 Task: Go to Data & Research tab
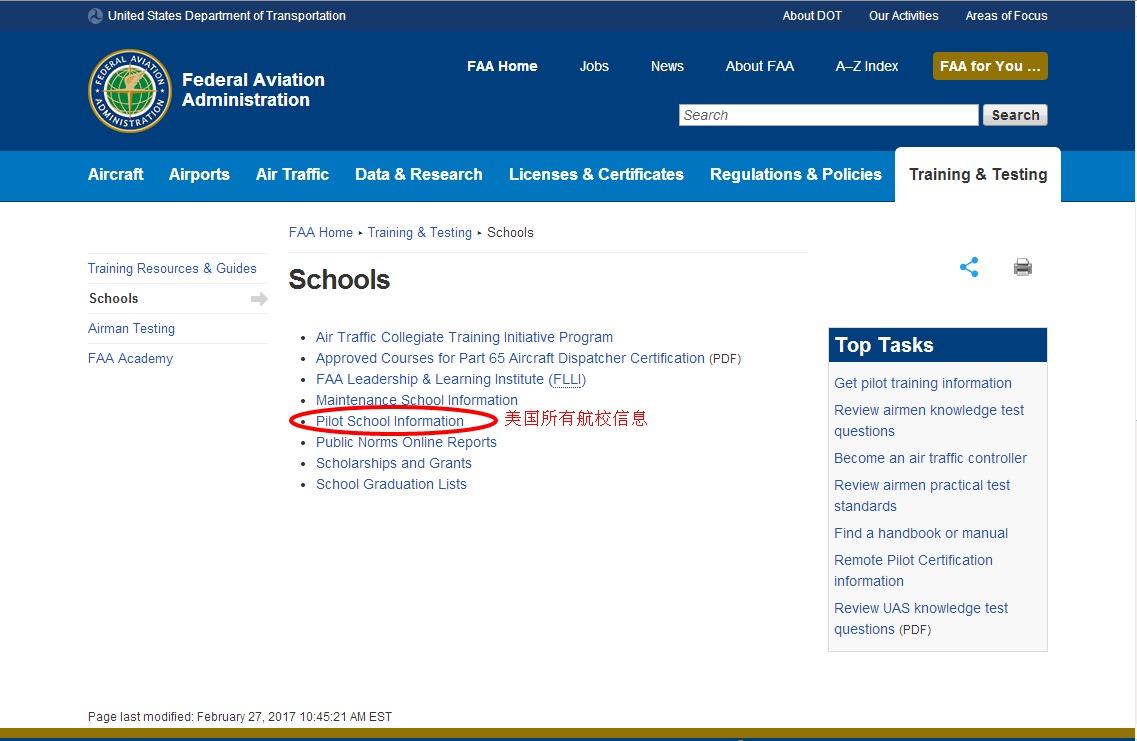[x=418, y=174]
